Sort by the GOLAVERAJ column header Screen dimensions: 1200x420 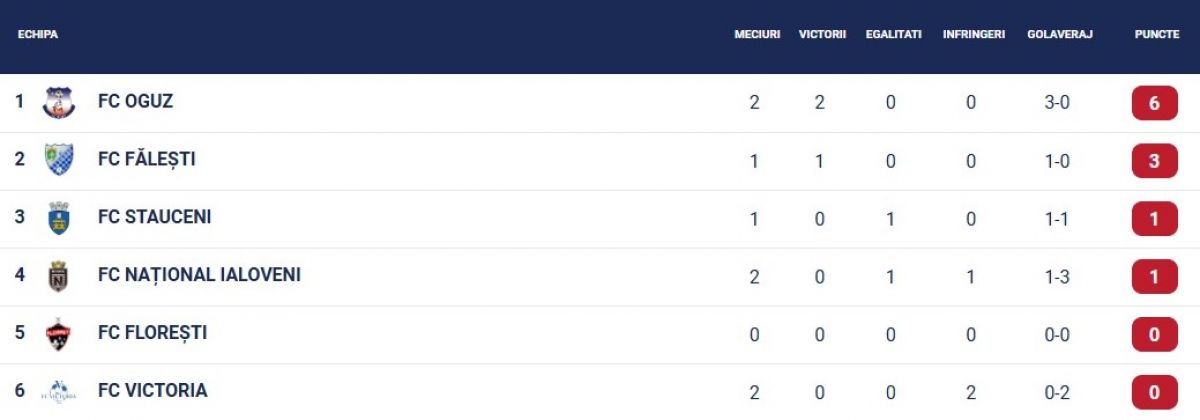[x=1060, y=34]
